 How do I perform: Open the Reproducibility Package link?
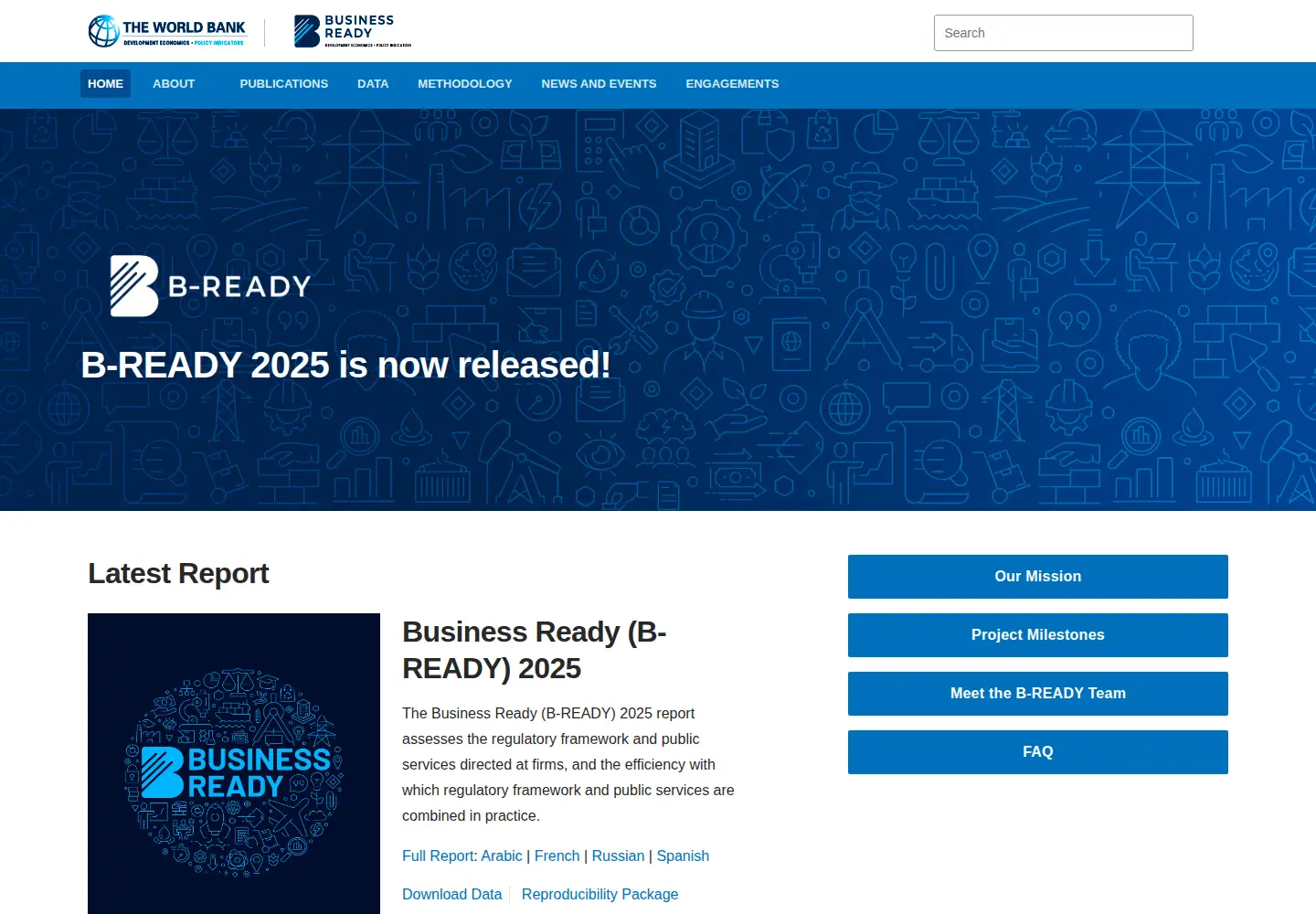600,894
